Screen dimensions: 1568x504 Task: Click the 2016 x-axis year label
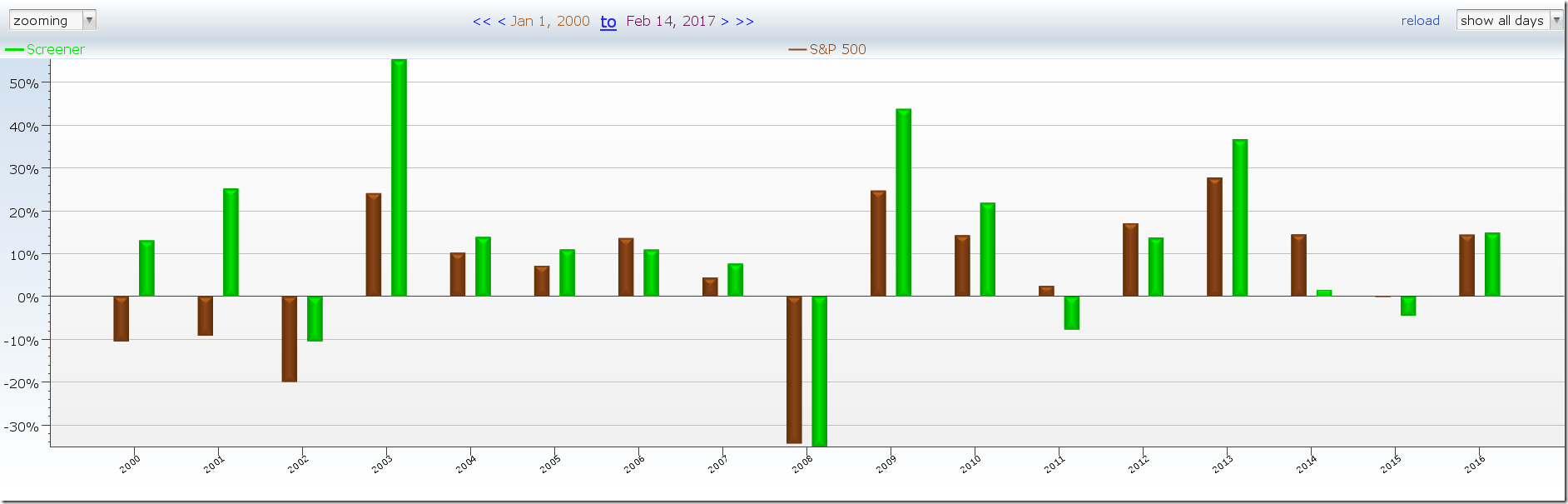pos(1476,464)
